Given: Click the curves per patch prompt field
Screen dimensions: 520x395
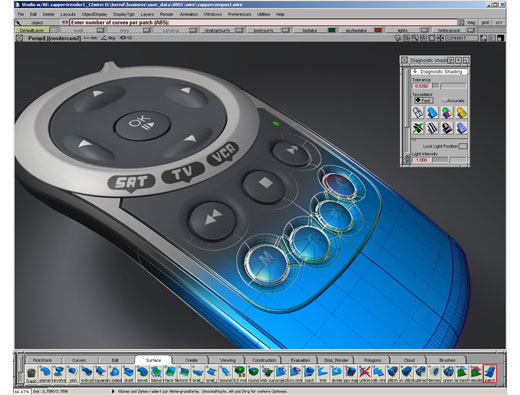Looking at the screenshot, I should [x=263, y=22].
